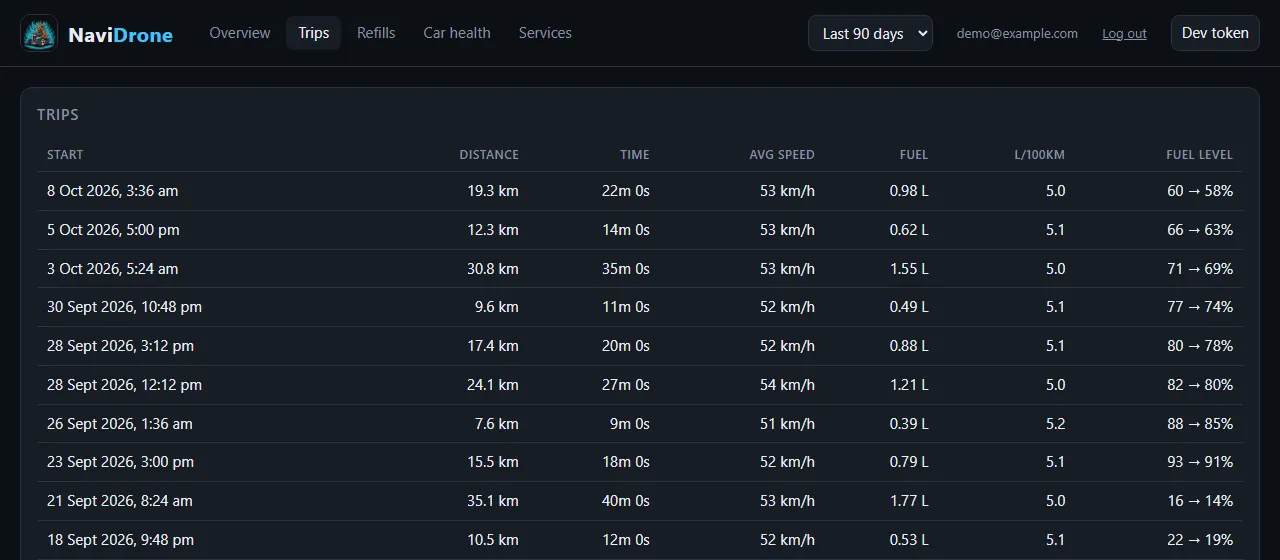
Task: Click the 54 km/h average speed value
Action: [x=787, y=385]
